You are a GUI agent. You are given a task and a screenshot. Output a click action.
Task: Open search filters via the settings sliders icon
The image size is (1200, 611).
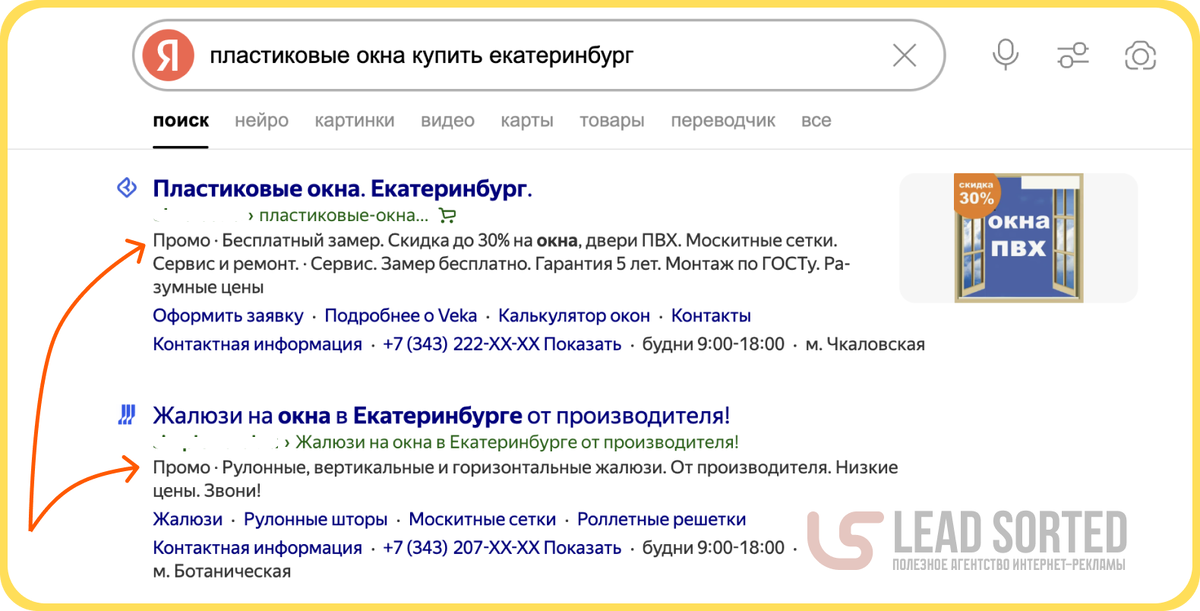point(1072,55)
